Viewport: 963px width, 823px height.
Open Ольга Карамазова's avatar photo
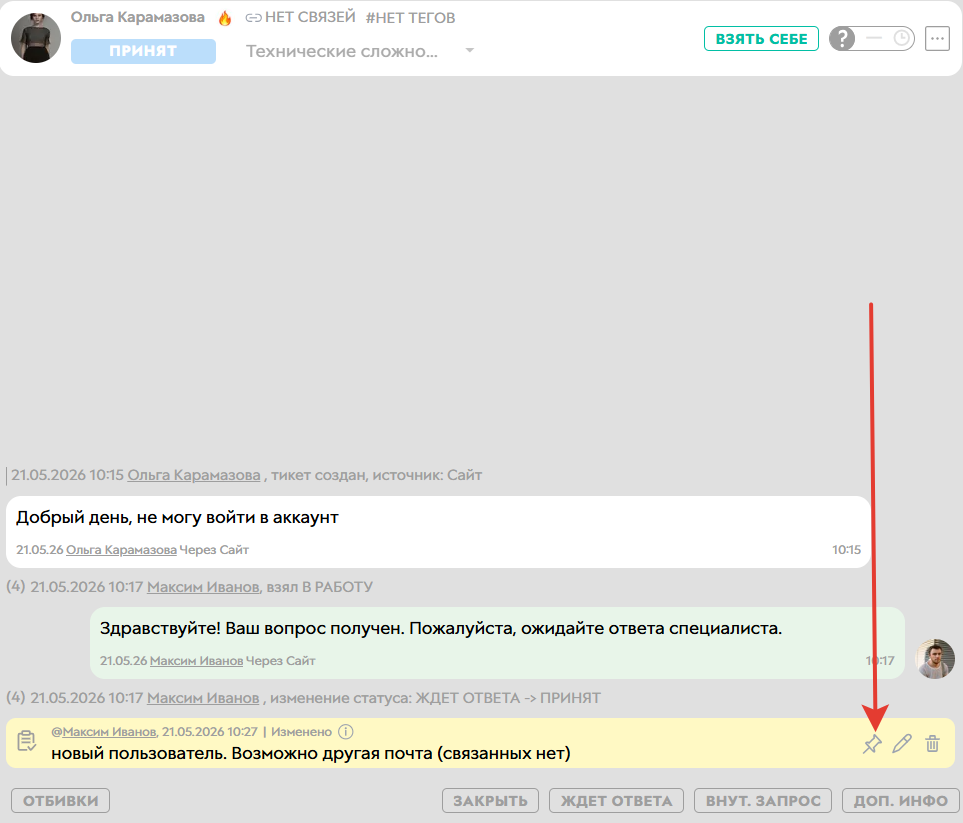tap(36, 38)
